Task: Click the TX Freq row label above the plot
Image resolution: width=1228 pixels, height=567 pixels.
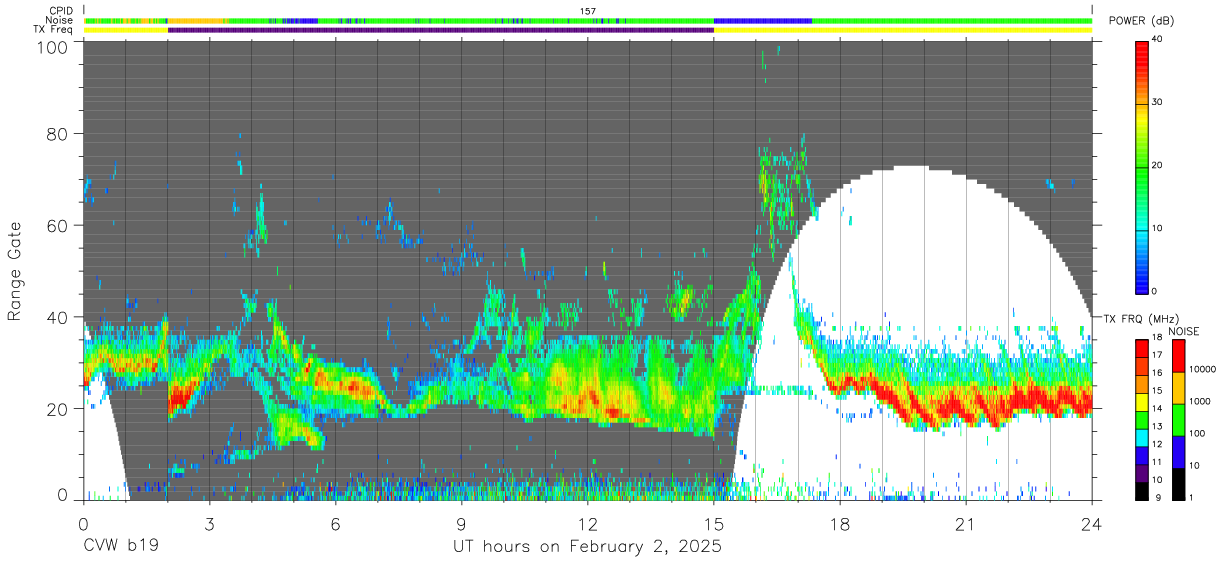Action: 53,30
